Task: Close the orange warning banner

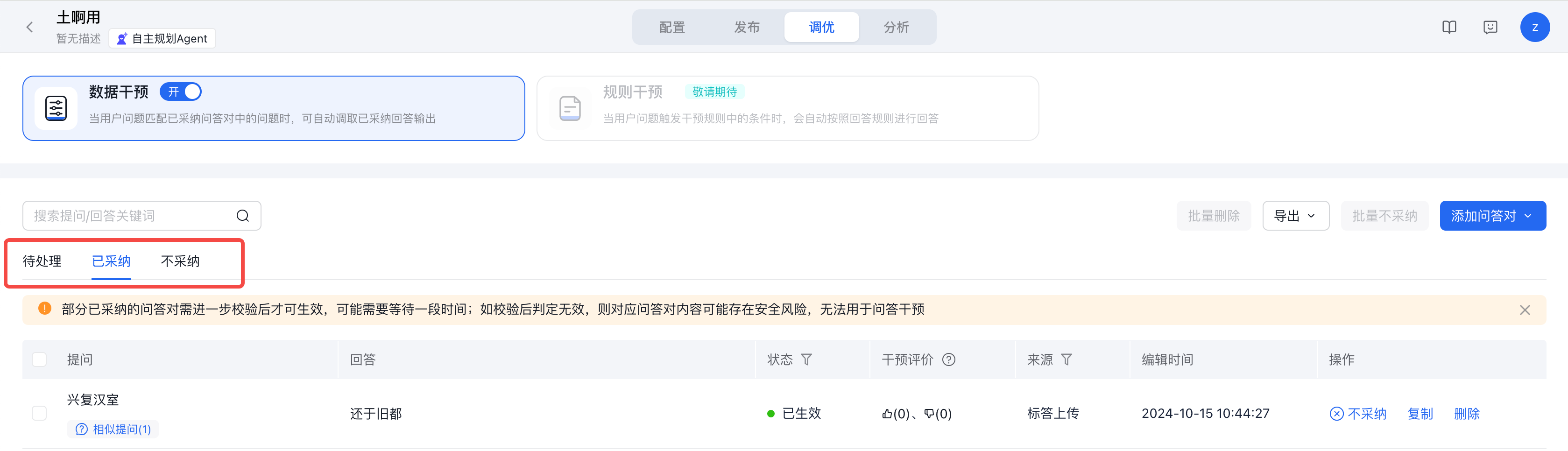Action: pyautogui.click(x=1524, y=310)
